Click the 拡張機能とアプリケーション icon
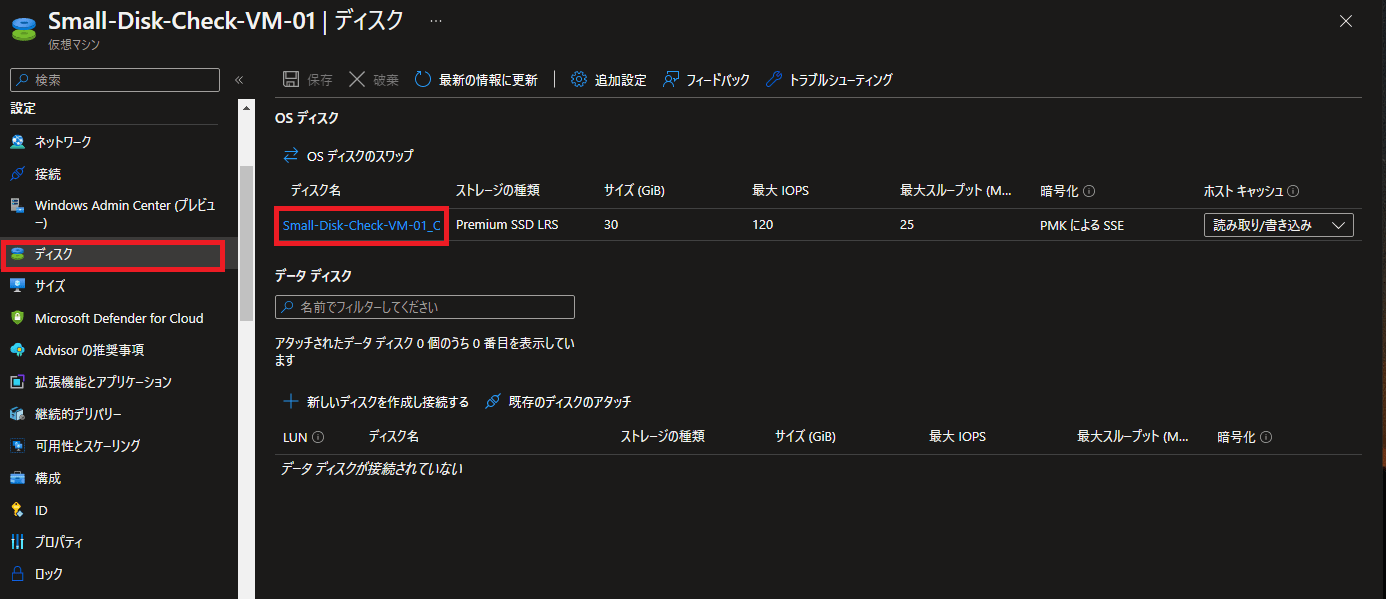This screenshot has width=1386, height=599. click(x=17, y=382)
